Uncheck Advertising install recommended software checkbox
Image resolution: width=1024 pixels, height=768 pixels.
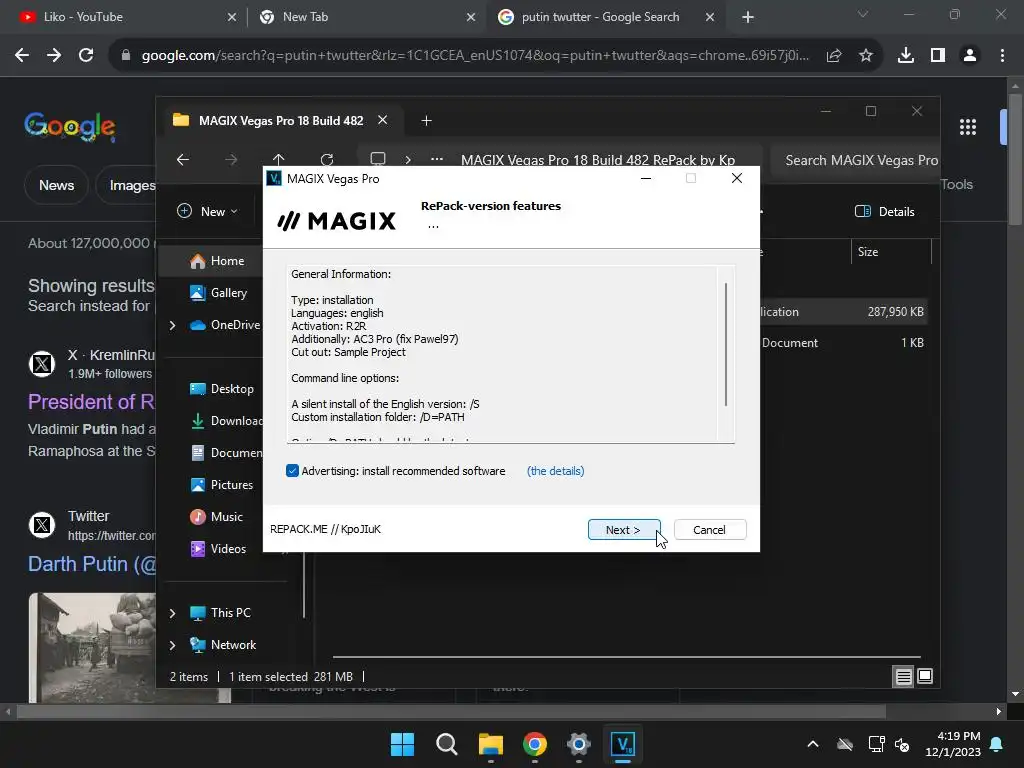pos(292,471)
